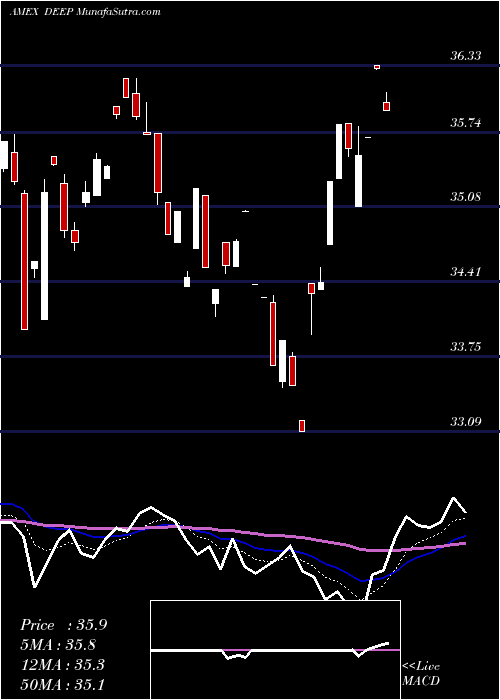Click the 35.74 price level label
This screenshot has height=700, width=500.
466,122
